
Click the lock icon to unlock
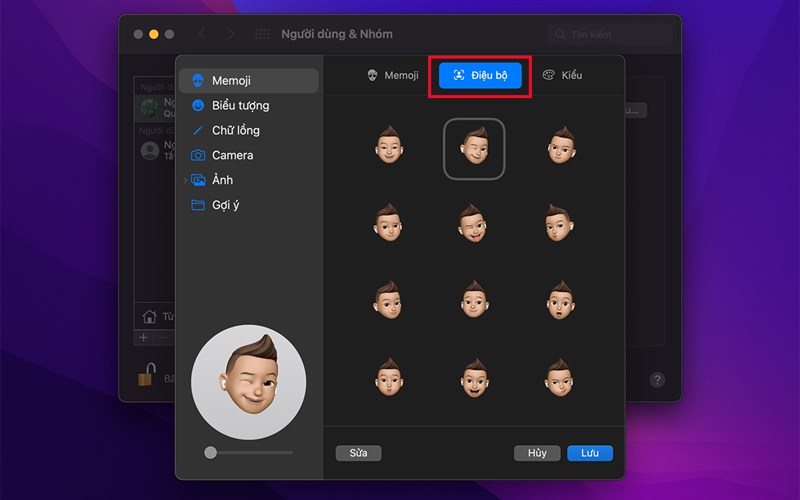(146, 375)
